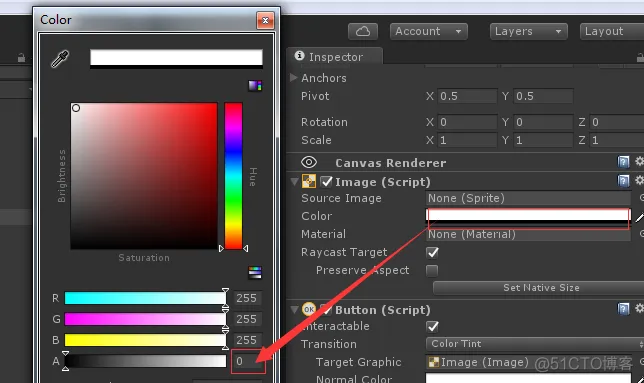644x383 pixels.
Task: Open Canvas Renderer gear settings menu
Action: (x=639, y=161)
